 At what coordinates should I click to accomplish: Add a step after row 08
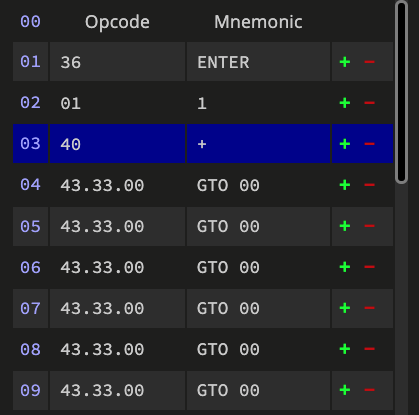(345, 349)
